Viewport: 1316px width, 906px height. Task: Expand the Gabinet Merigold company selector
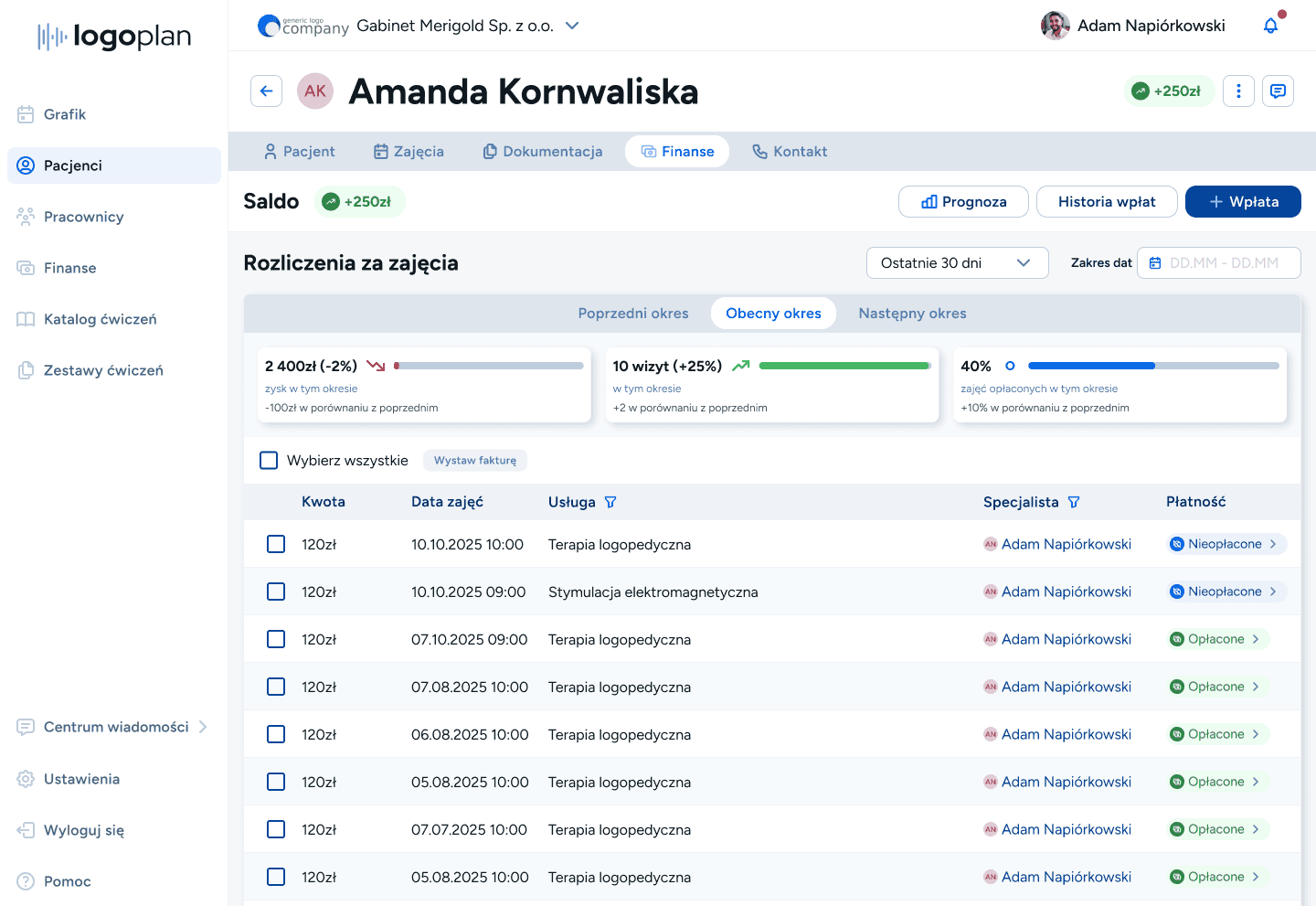(x=572, y=26)
